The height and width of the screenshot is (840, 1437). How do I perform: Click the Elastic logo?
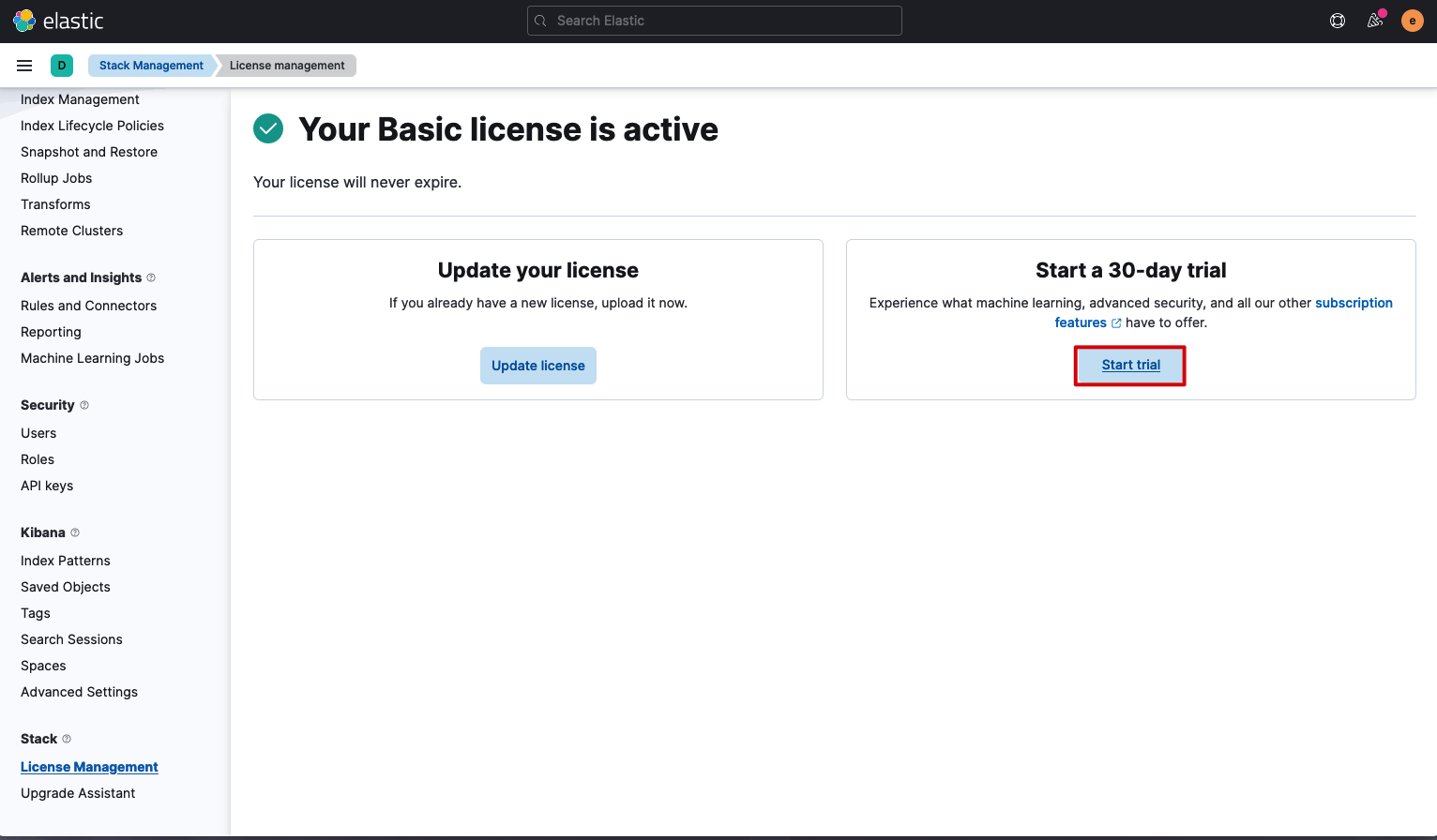tap(58, 21)
